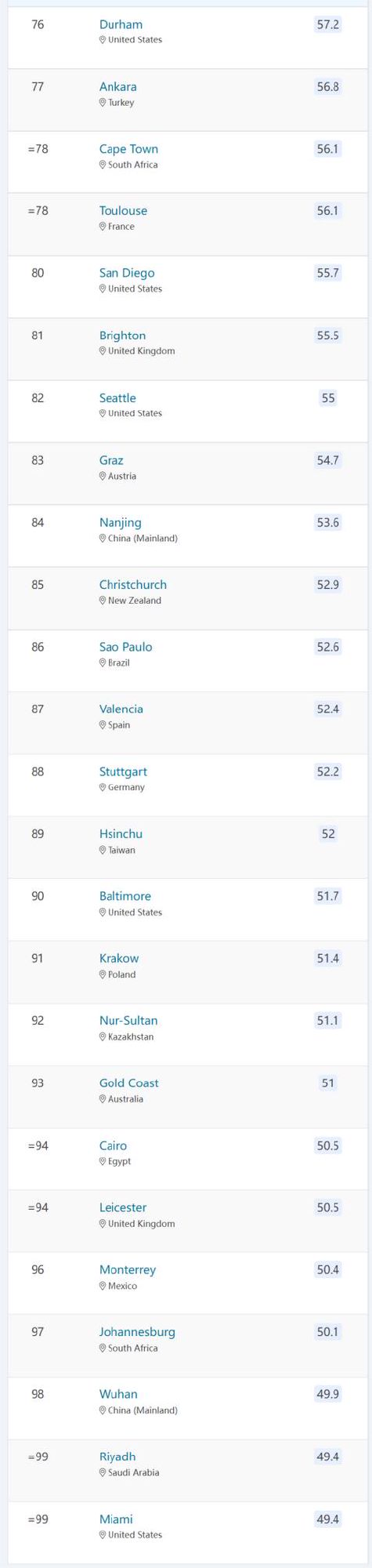Open the Gold Coast city link
Screen dimensions: 372x1568
point(129,1083)
